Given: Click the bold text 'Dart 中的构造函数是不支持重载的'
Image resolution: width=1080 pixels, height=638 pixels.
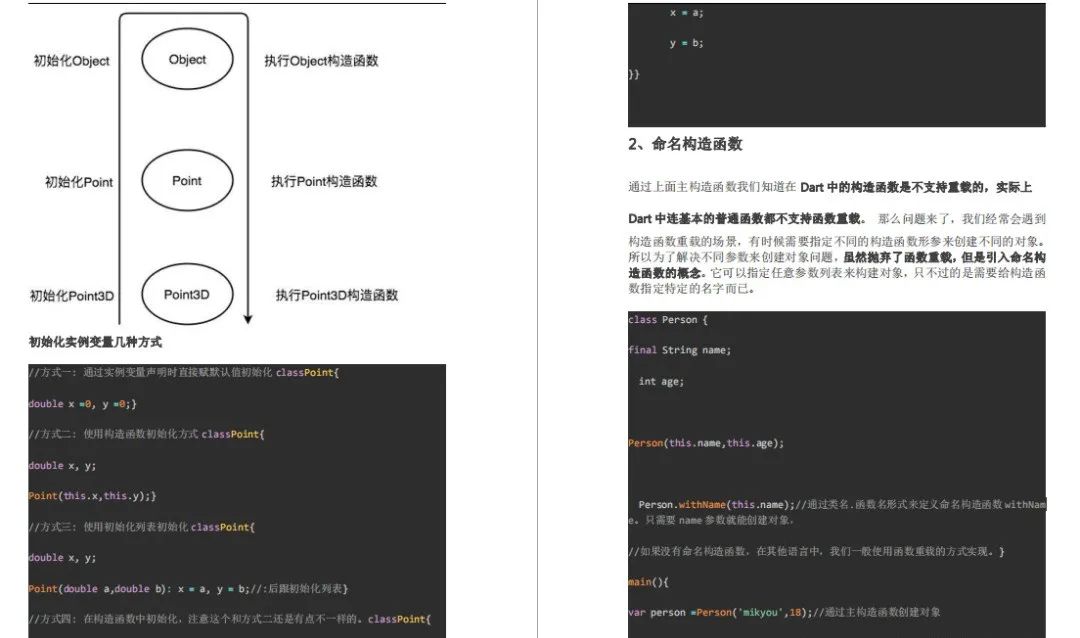Looking at the screenshot, I should tap(893, 187).
